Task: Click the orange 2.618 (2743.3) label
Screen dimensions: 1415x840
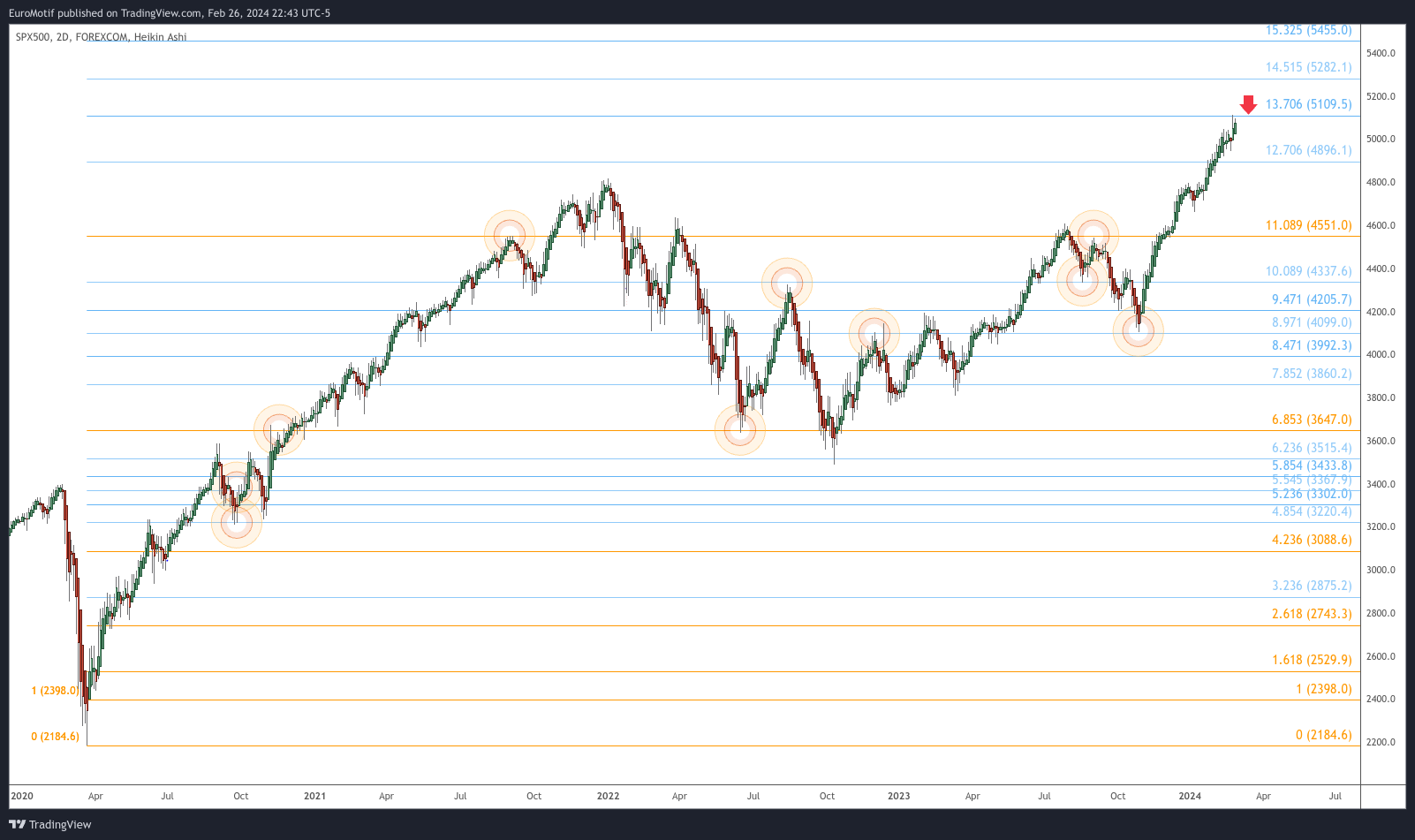Action: (1312, 614)
